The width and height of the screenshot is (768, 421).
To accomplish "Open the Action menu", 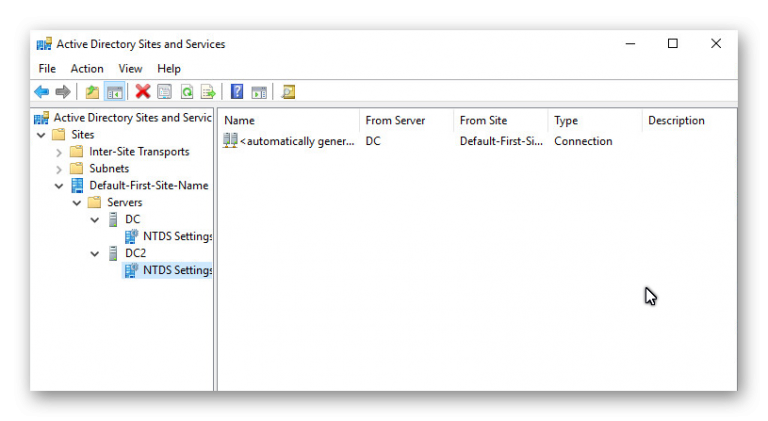I will pos(87,69).
